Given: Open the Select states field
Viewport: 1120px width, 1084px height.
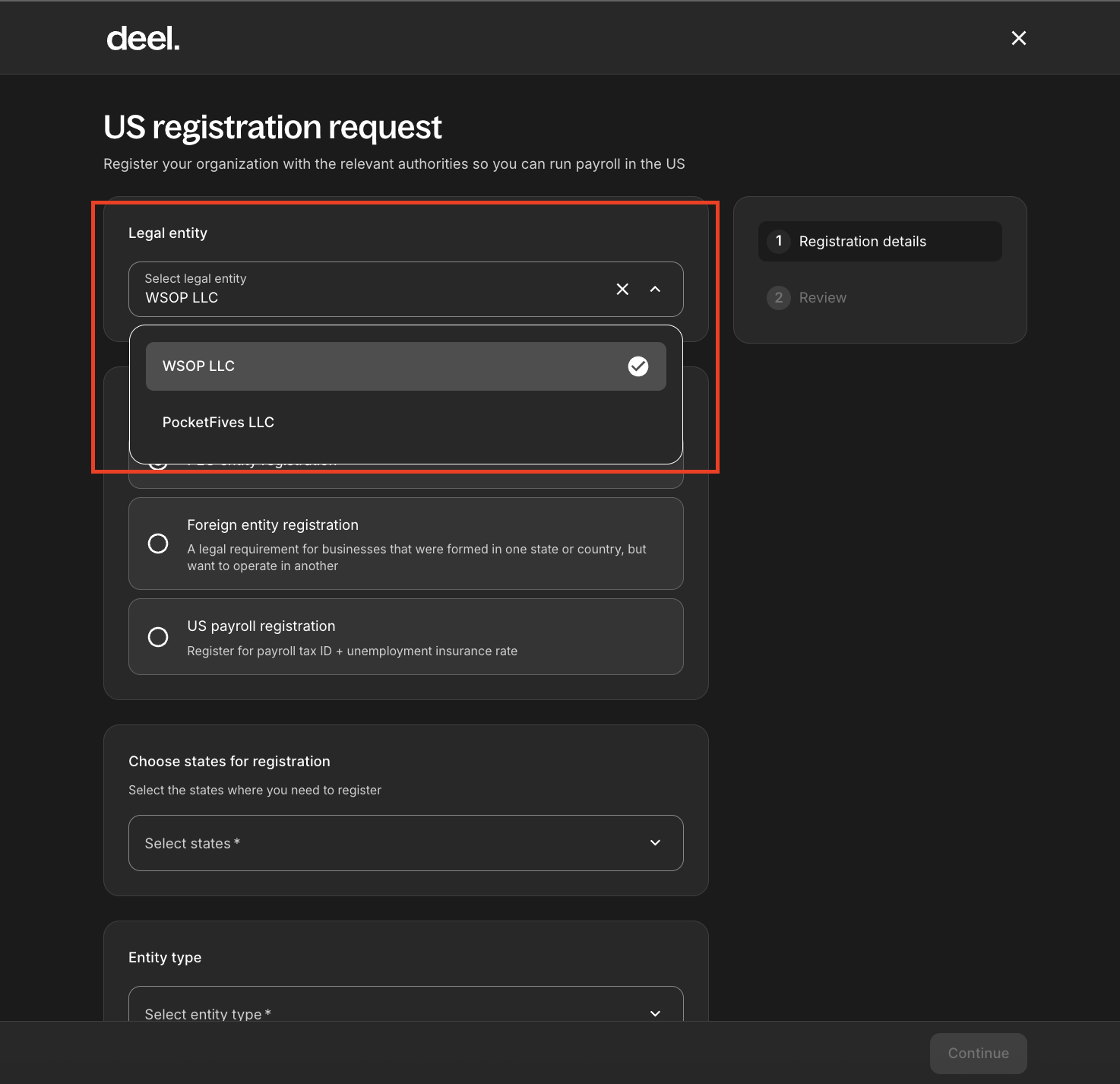Looking at the screenshot, I should [380, 843].
